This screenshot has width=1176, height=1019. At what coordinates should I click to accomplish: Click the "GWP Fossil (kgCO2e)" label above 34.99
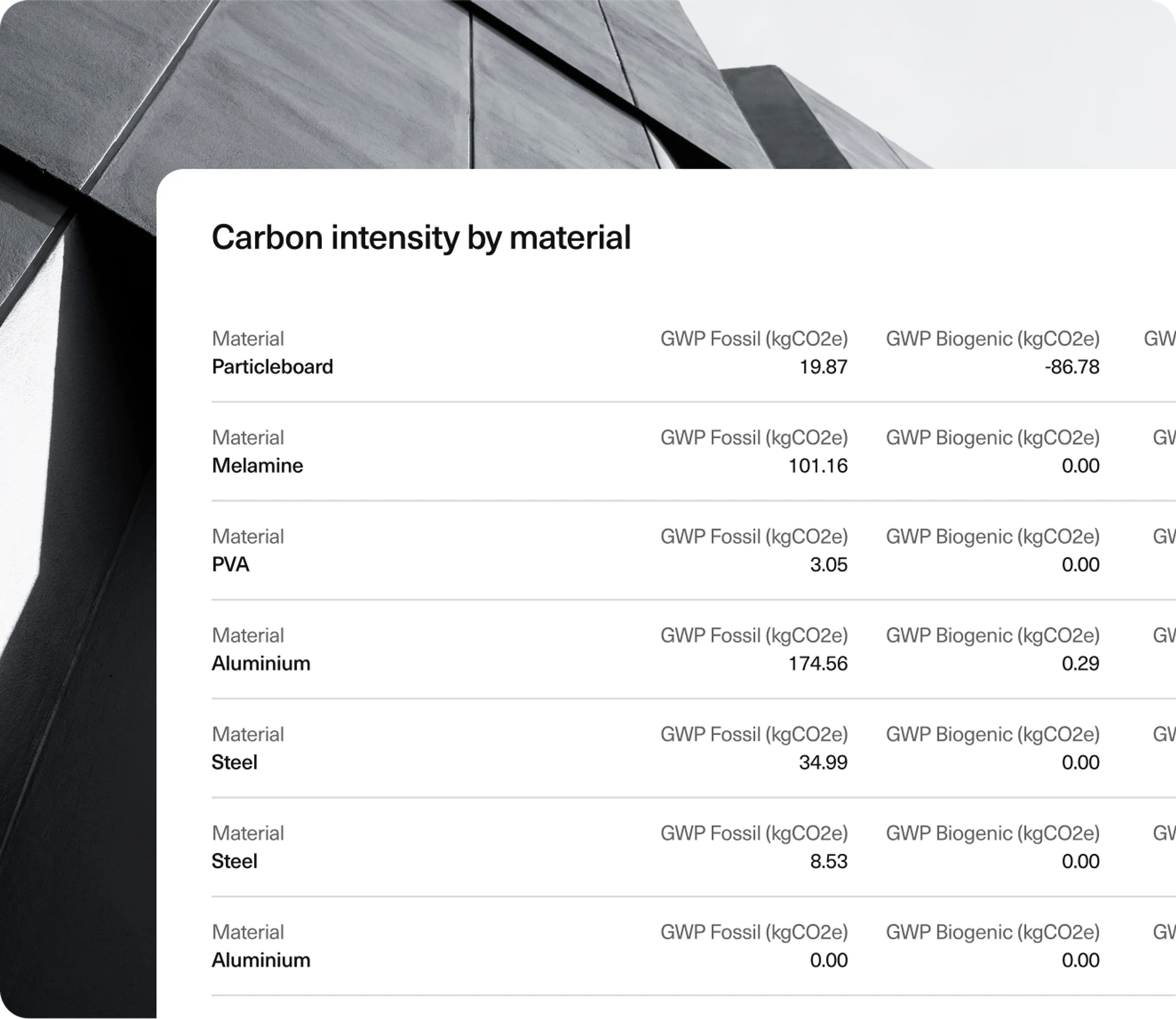(x=754, y=735)
